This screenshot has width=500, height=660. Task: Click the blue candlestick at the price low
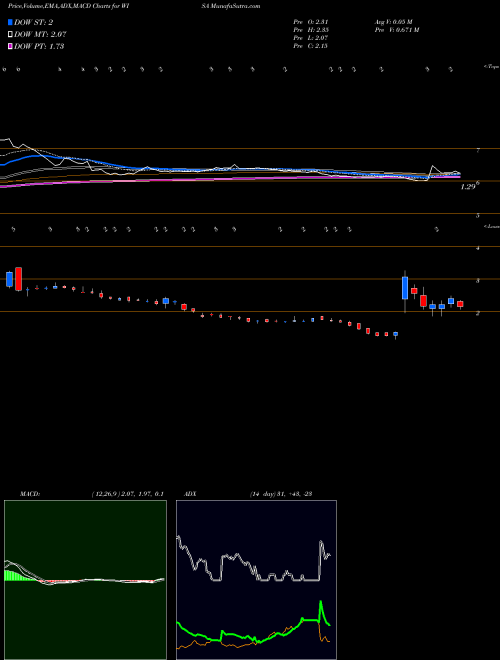pos(395,334)
